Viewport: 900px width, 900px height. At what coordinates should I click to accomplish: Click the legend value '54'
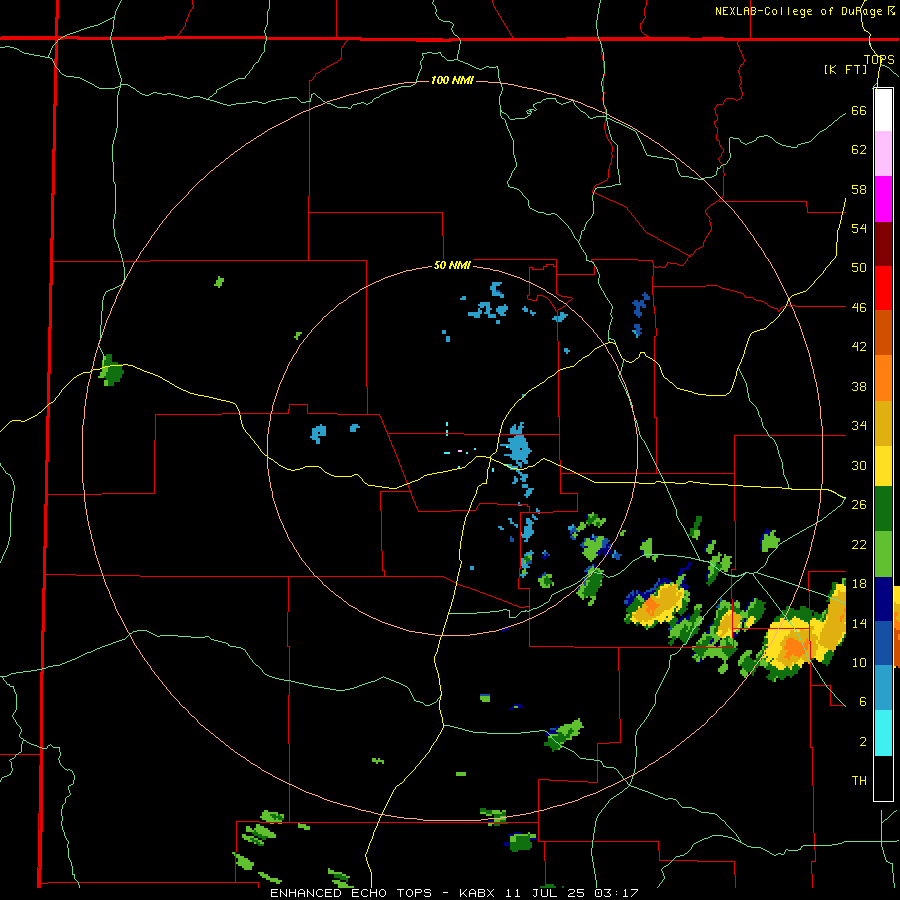click(859, 228)
